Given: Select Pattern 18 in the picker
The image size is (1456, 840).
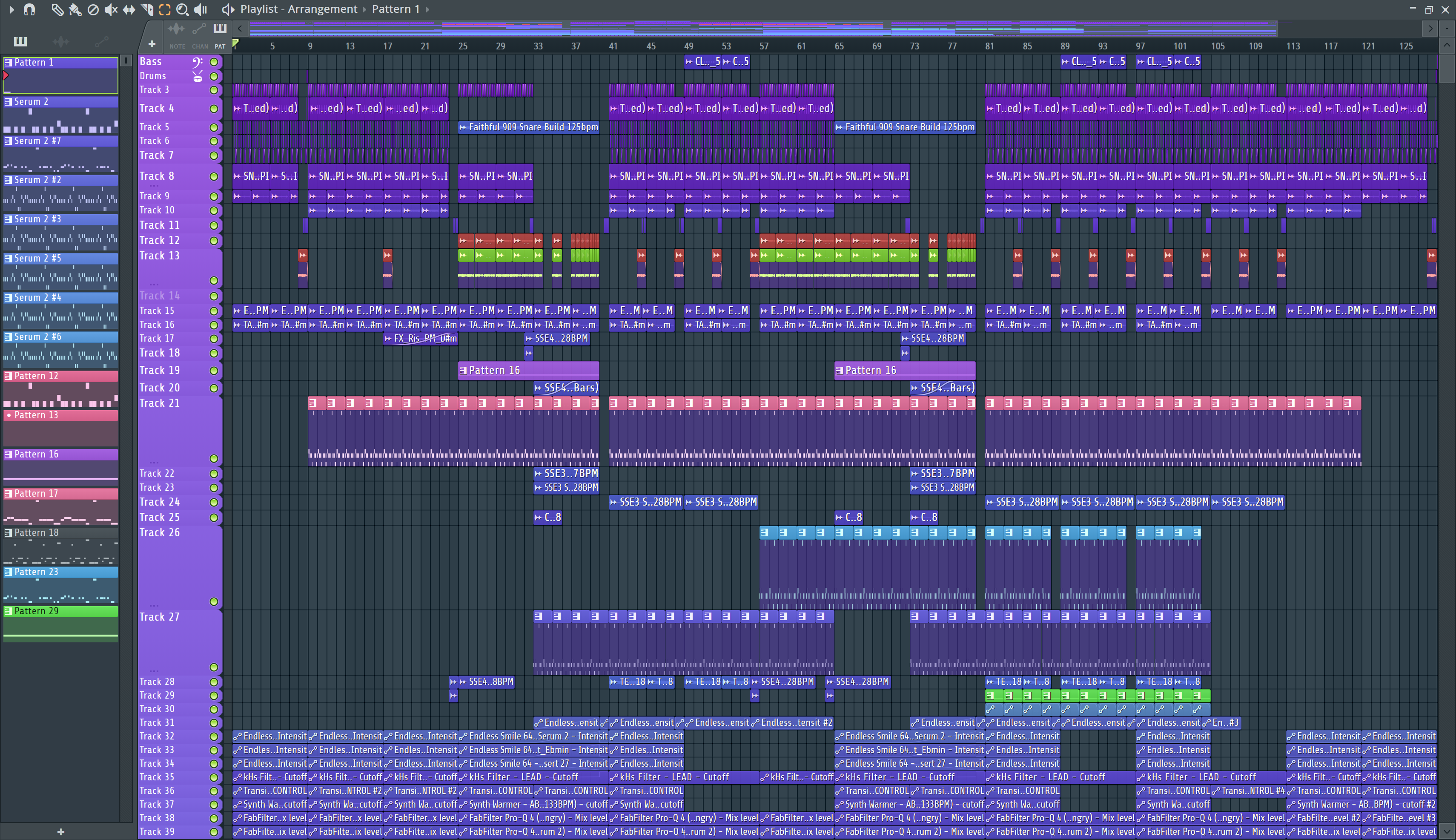Looking at the screenshot, I should coord(60,546).
